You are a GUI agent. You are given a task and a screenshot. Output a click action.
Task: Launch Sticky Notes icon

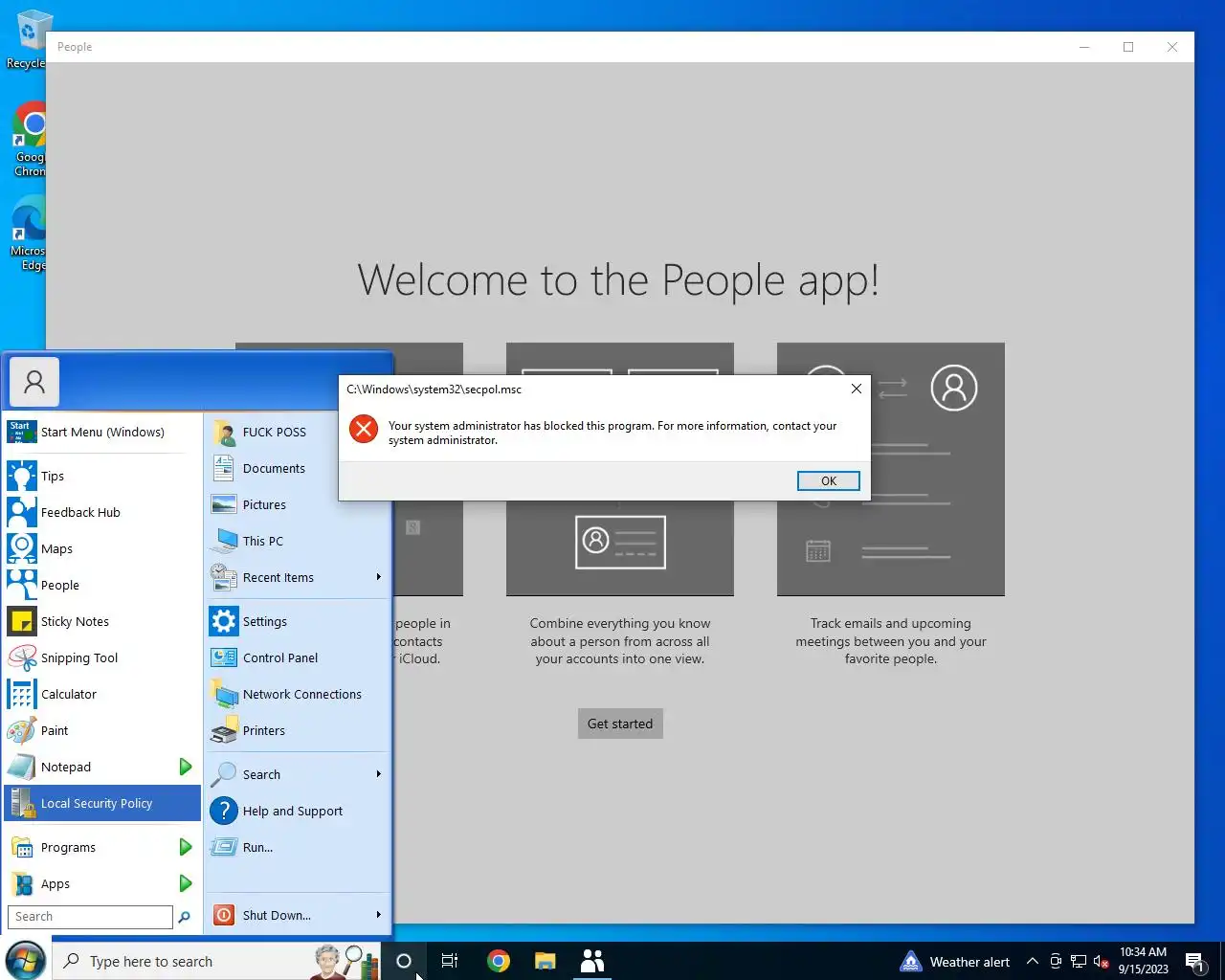[22, 621]
